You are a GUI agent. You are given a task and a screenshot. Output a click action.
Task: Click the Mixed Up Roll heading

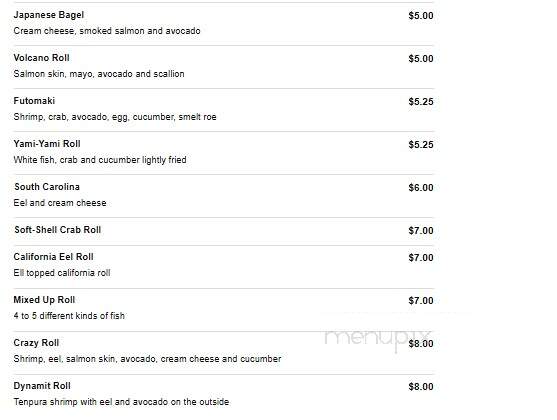(x=44, y=300)
